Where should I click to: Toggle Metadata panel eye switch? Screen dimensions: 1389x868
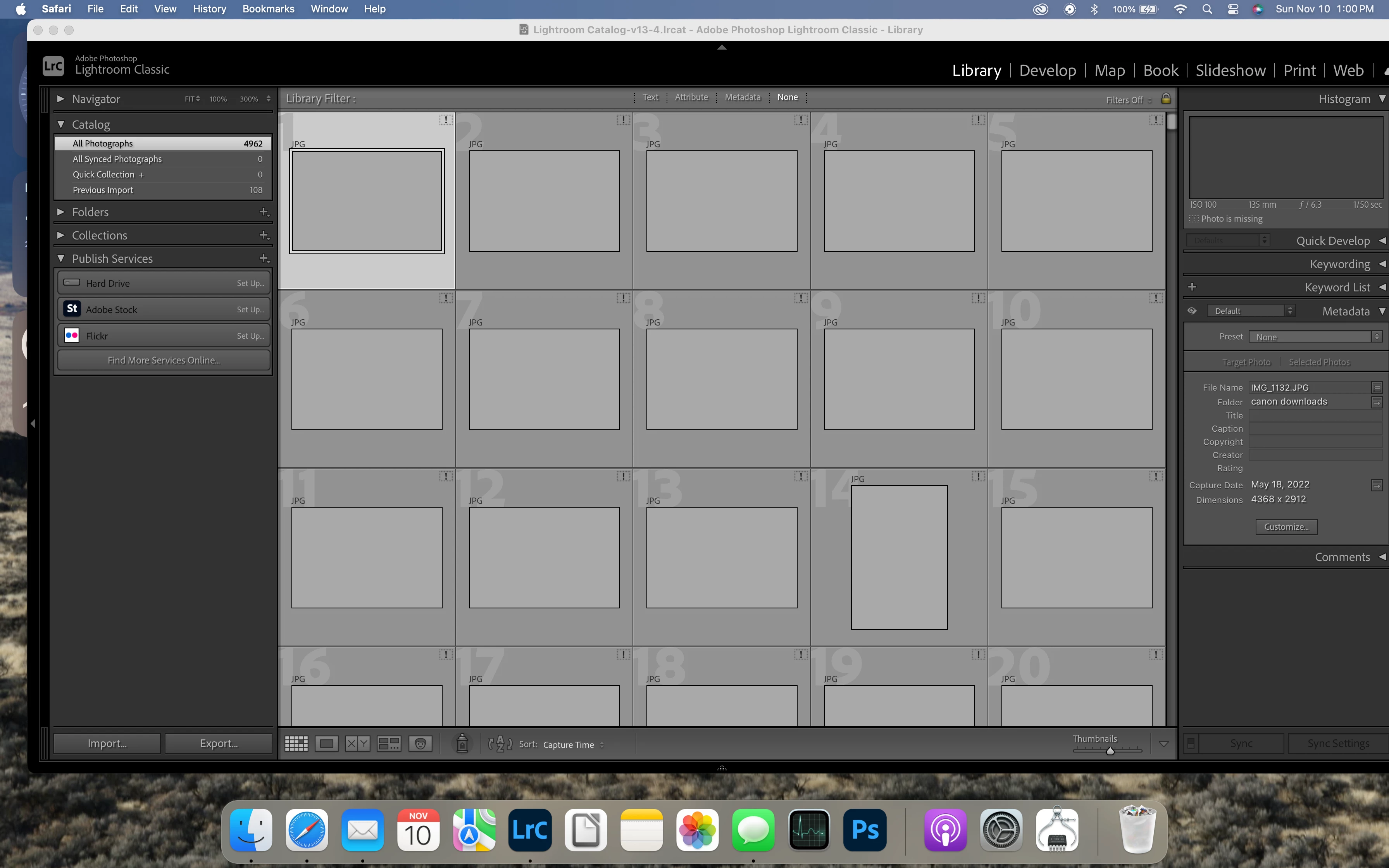click(x=1192, y=310)
